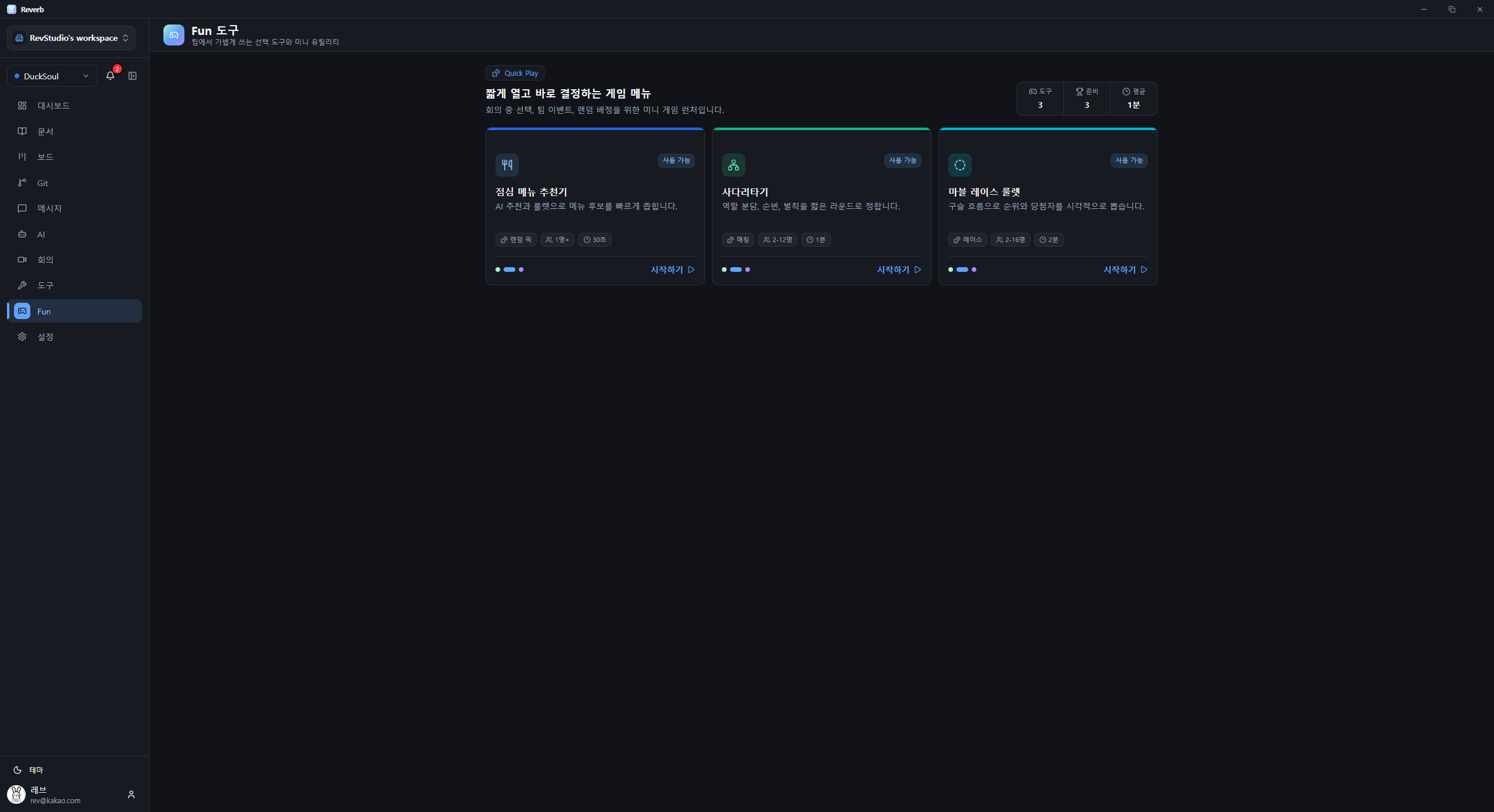Click the 평균 clock stat showing 1분
The image size is (1494, 812).
point(1133,99)
